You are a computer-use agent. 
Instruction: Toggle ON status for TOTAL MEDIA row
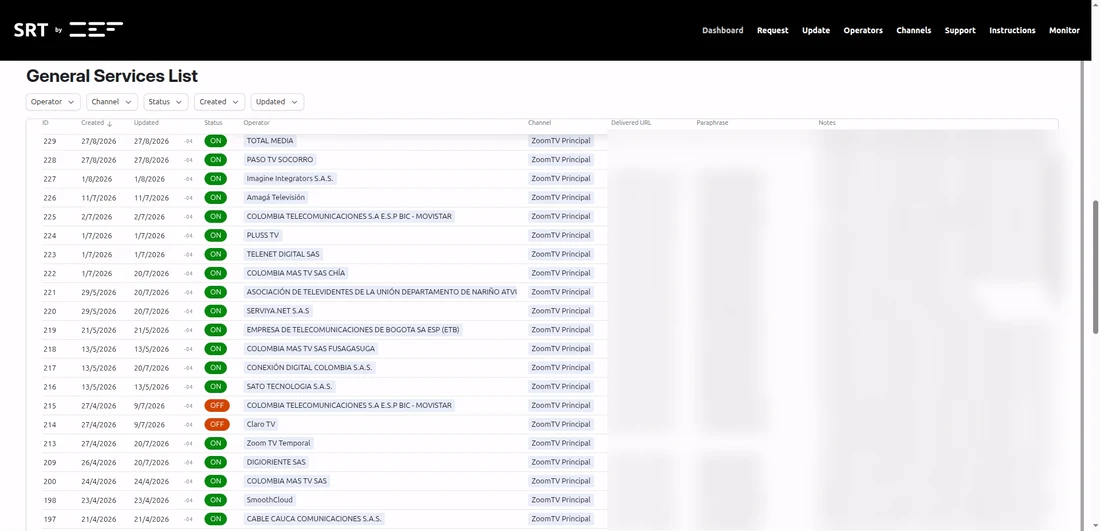click(215, 141)
